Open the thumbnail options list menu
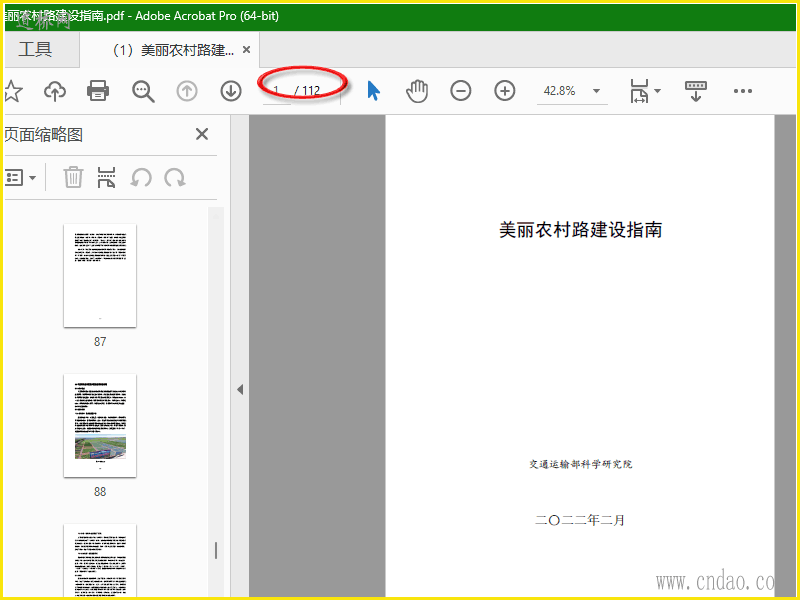 20,178
